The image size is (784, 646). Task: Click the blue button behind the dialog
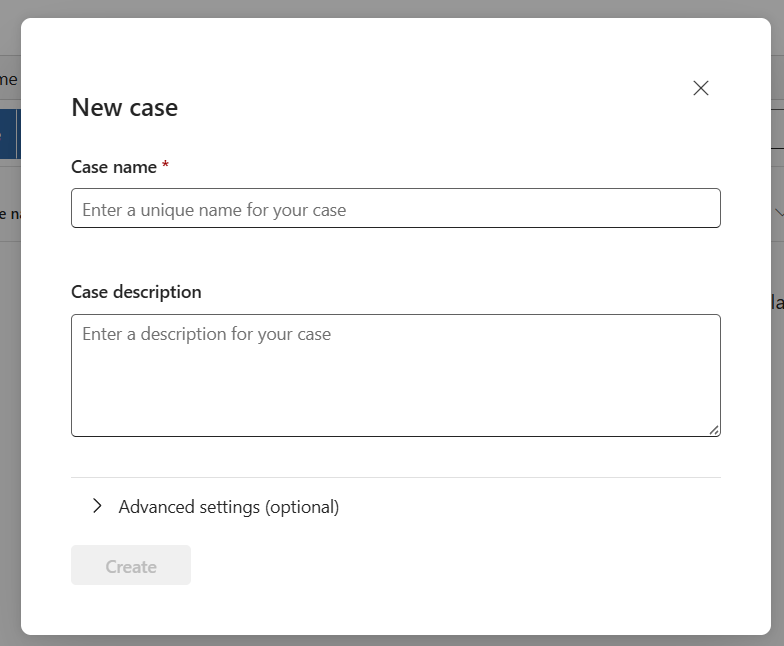9,134
